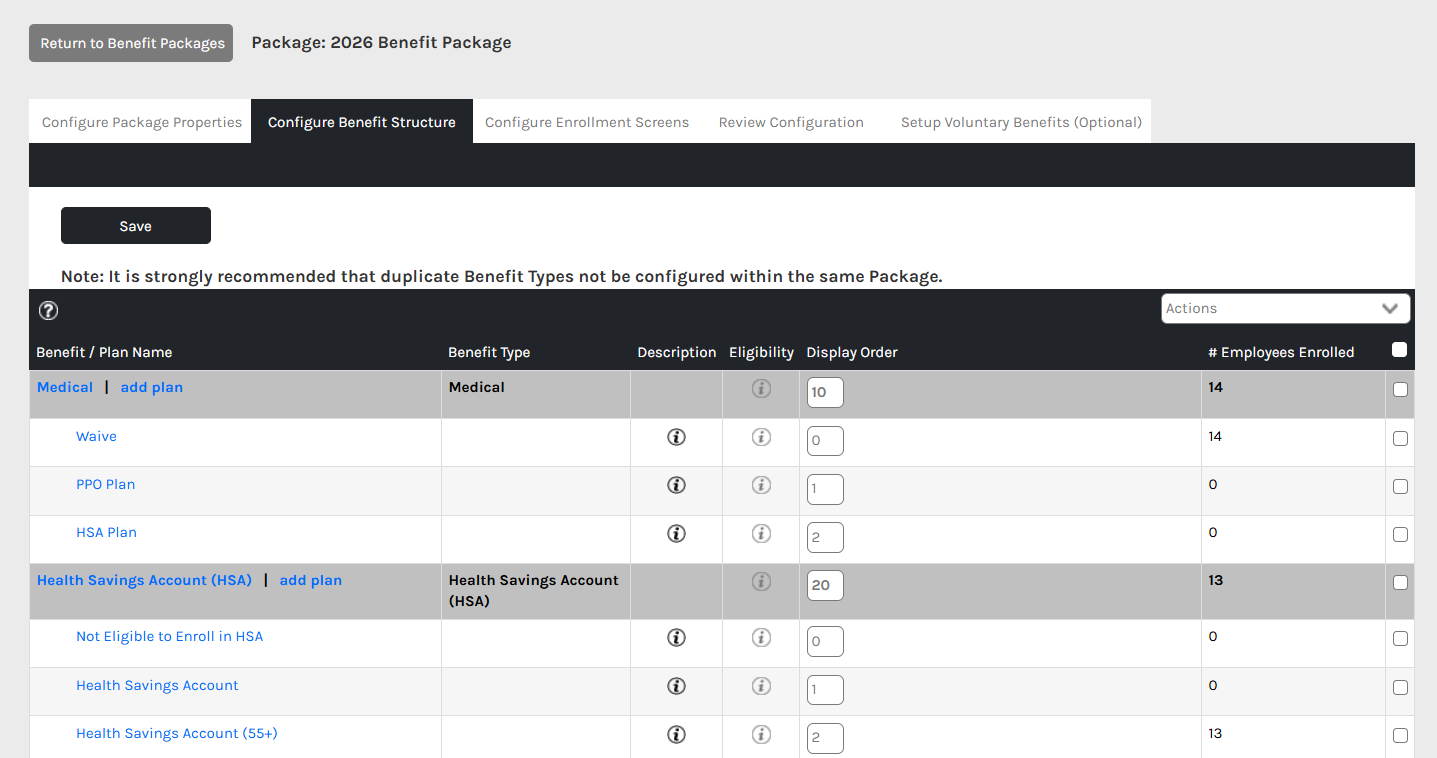Screen dimensions: 1437x758
Task: Open Health Savings Account (55+) description icon
Action: pyautogui.click(x=676, y=734)
